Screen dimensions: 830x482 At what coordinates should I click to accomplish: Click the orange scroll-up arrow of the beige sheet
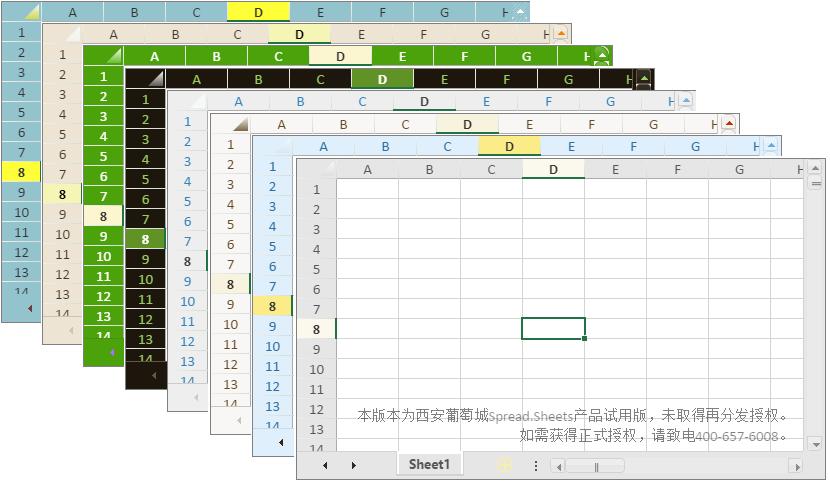[561, 34]
